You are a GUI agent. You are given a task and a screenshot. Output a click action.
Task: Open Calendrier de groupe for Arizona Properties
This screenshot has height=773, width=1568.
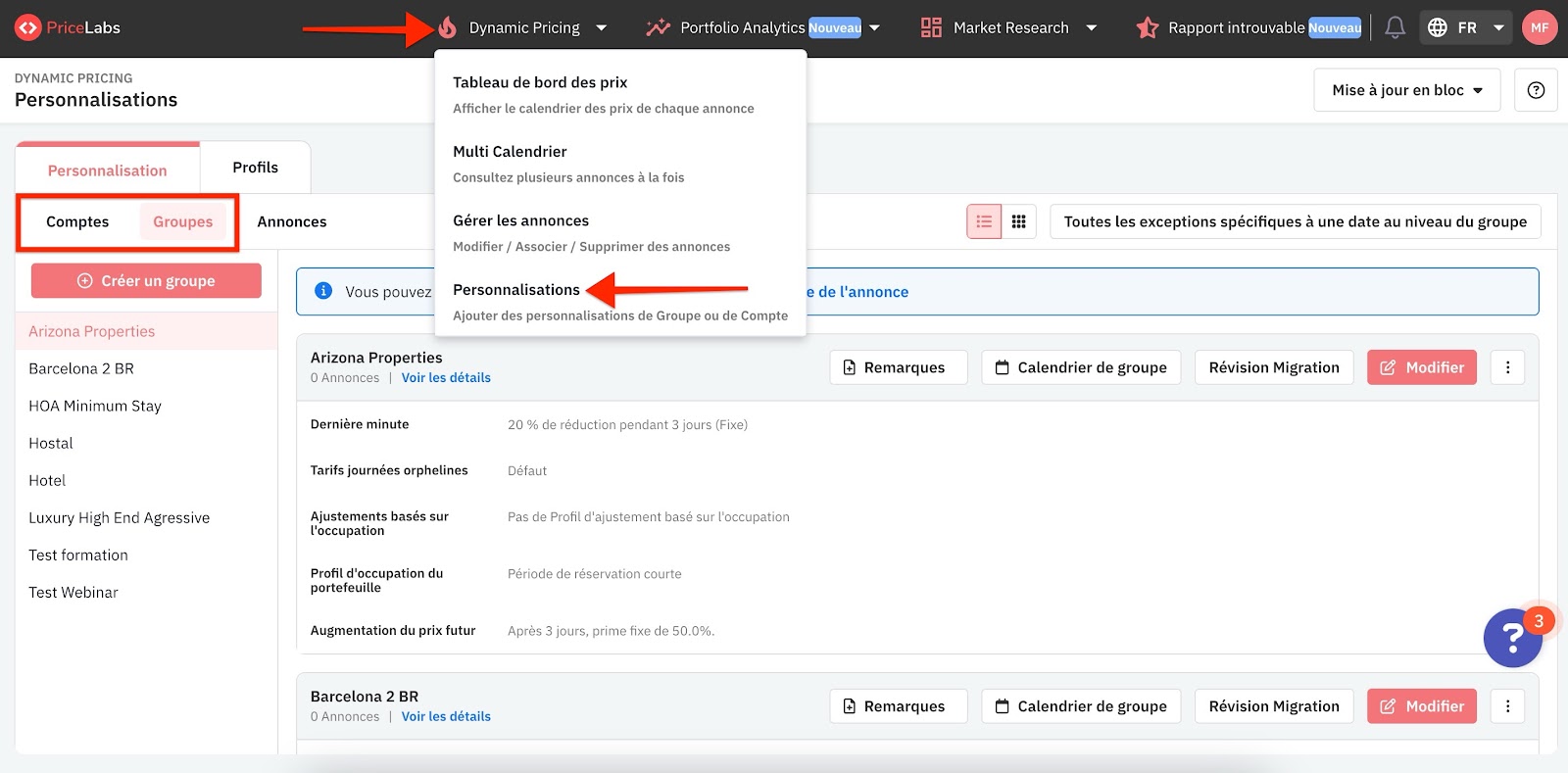click(x=1081, y=367)
